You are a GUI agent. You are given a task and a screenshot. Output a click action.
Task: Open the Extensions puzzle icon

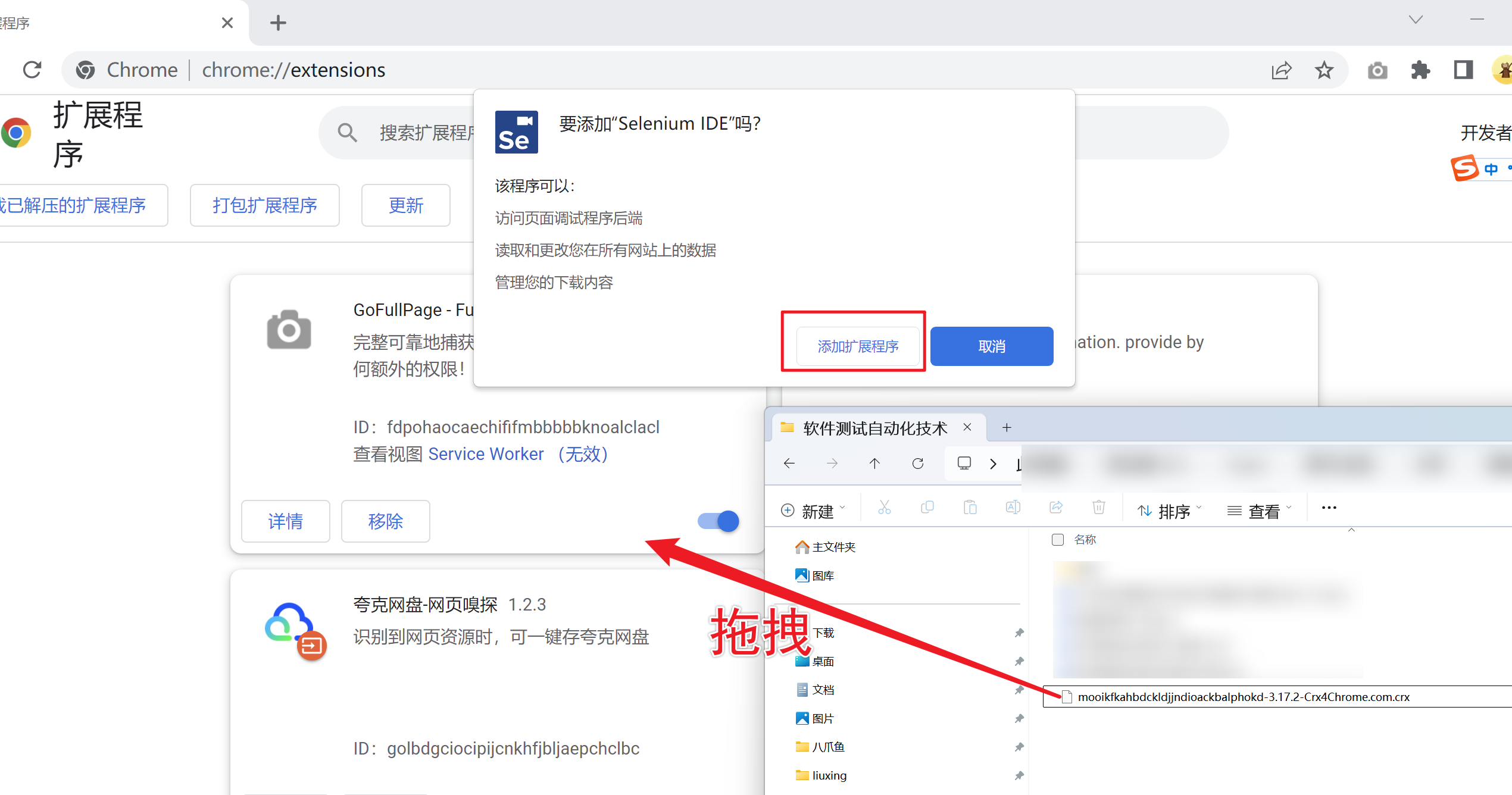coord(1420,70)
